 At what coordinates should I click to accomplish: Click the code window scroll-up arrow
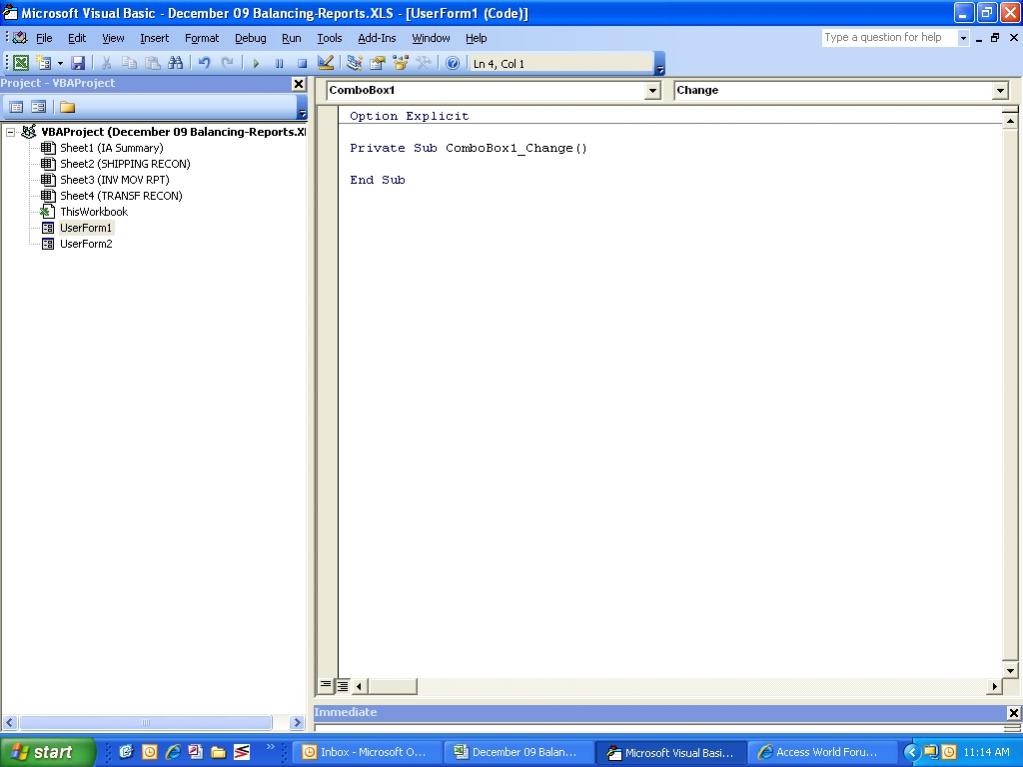pos(1009,121)
